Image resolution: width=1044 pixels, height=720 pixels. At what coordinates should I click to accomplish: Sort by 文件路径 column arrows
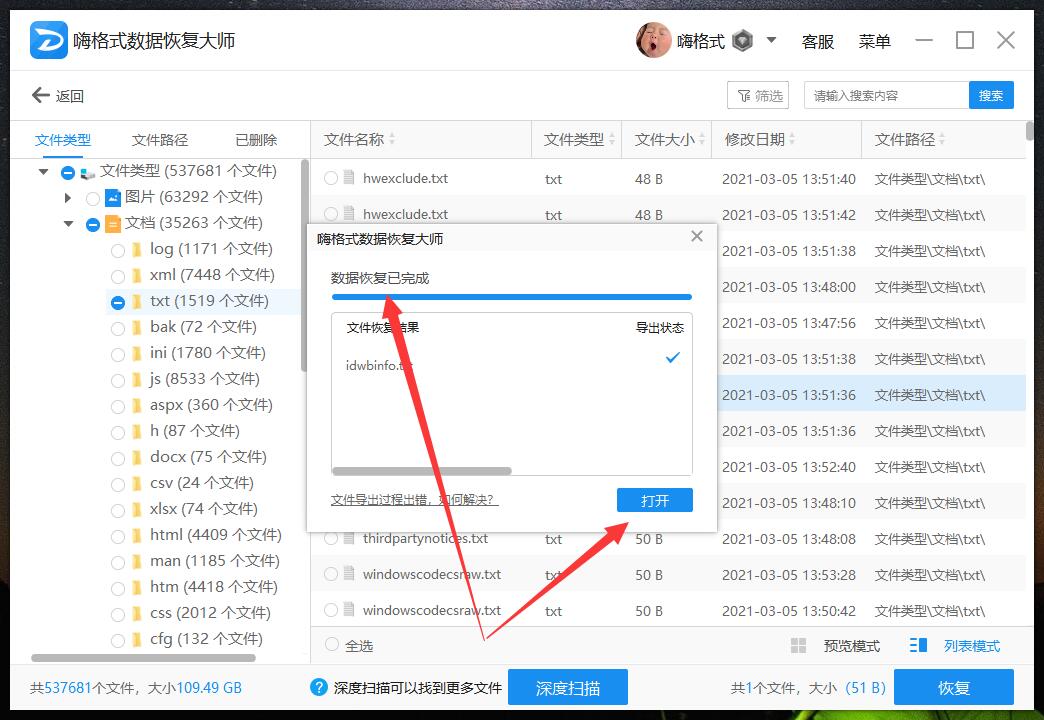[x=942, y=139]
